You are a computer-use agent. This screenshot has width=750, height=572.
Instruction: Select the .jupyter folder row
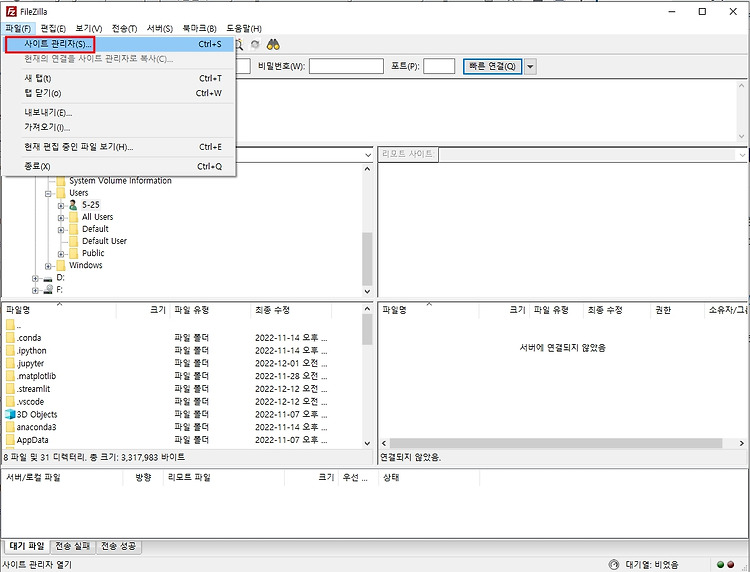tap(183, 363)
